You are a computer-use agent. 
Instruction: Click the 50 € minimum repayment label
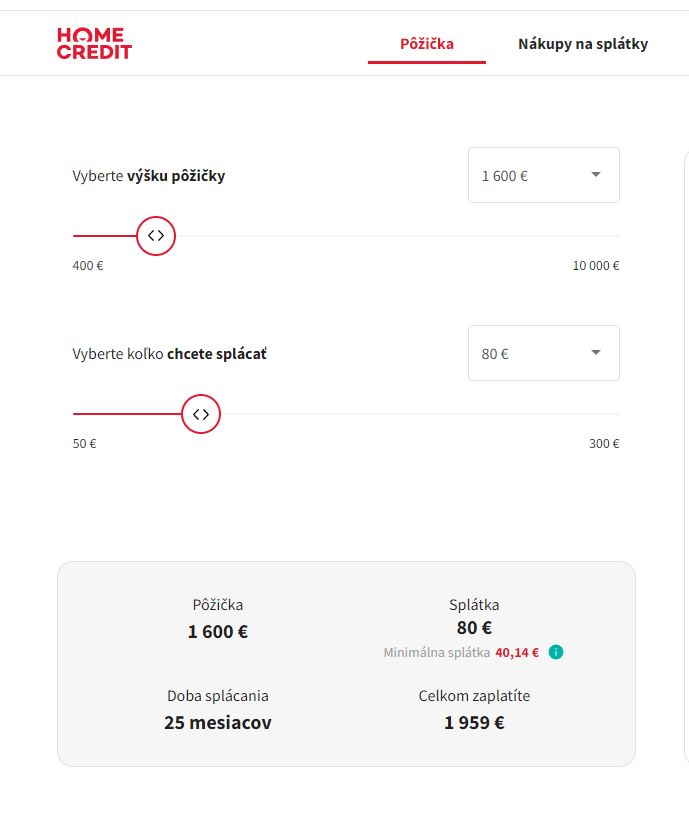(x=85, y=444)
